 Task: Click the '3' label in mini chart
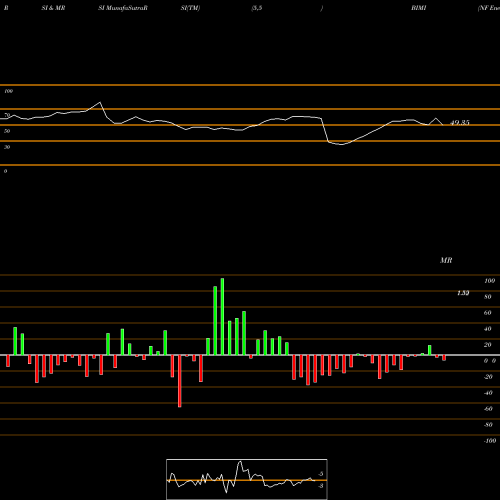321,486
